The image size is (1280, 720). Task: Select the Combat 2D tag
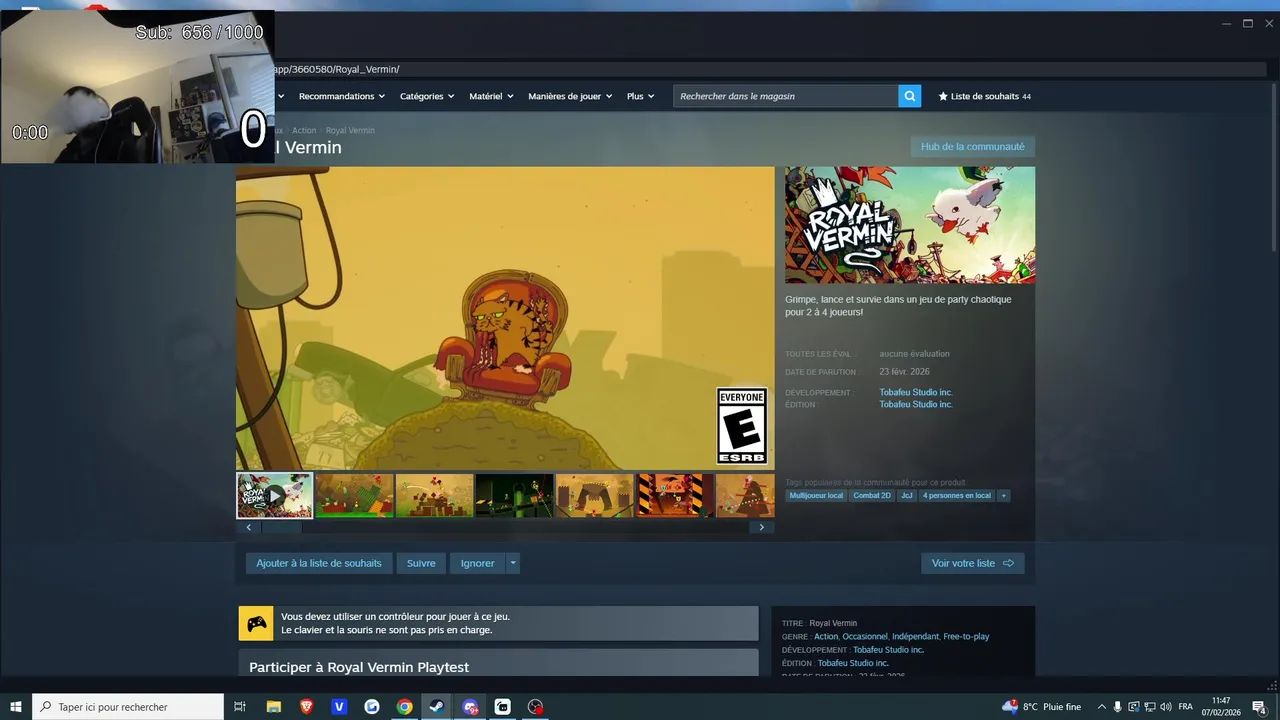872,495
